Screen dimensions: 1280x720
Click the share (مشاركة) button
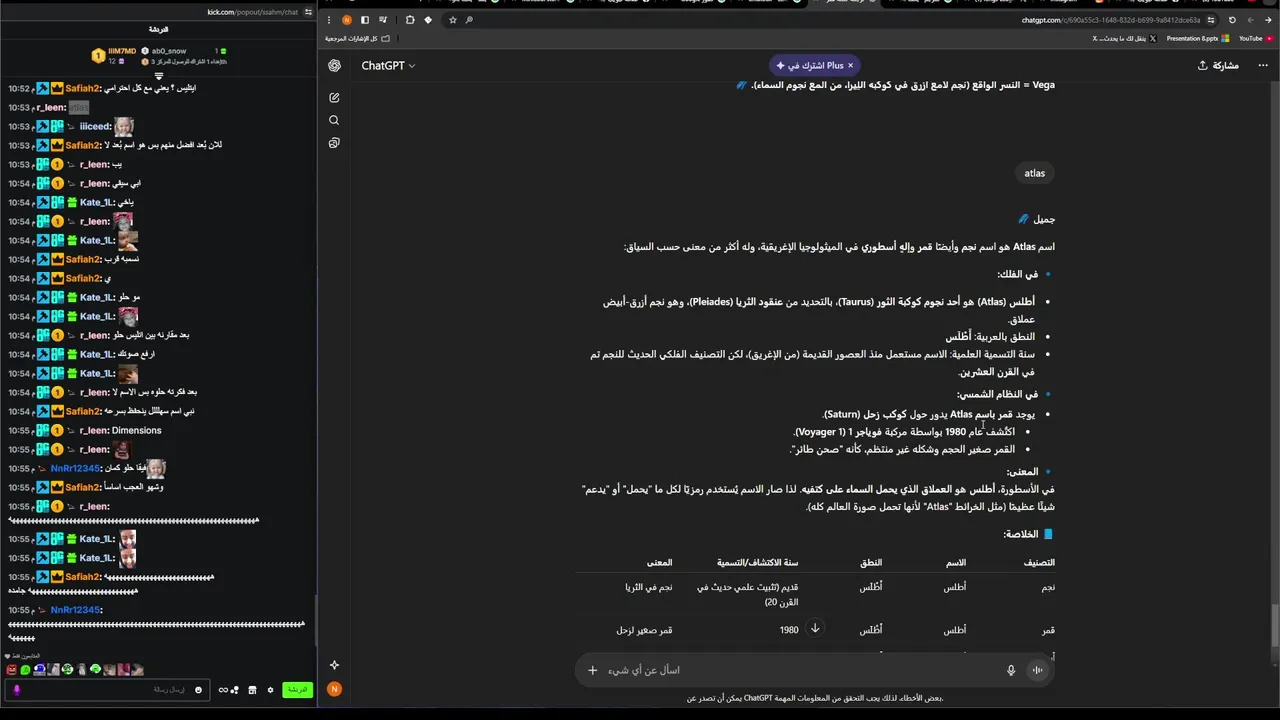pyautogui.click(x=1218, y=66)
